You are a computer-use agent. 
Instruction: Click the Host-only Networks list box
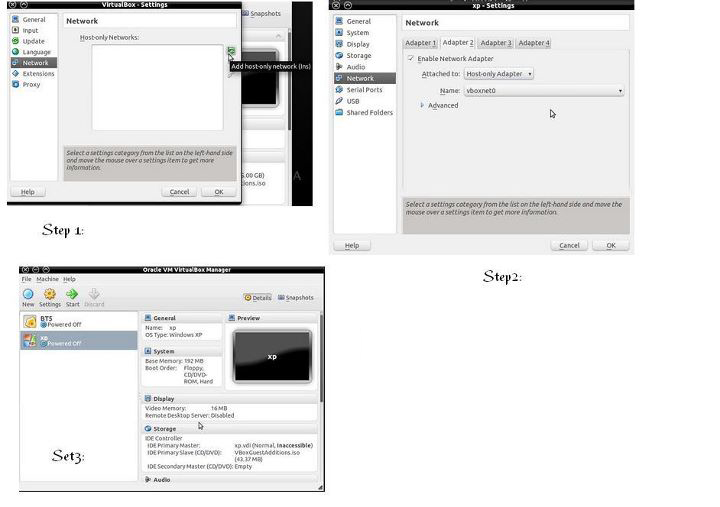158,87
